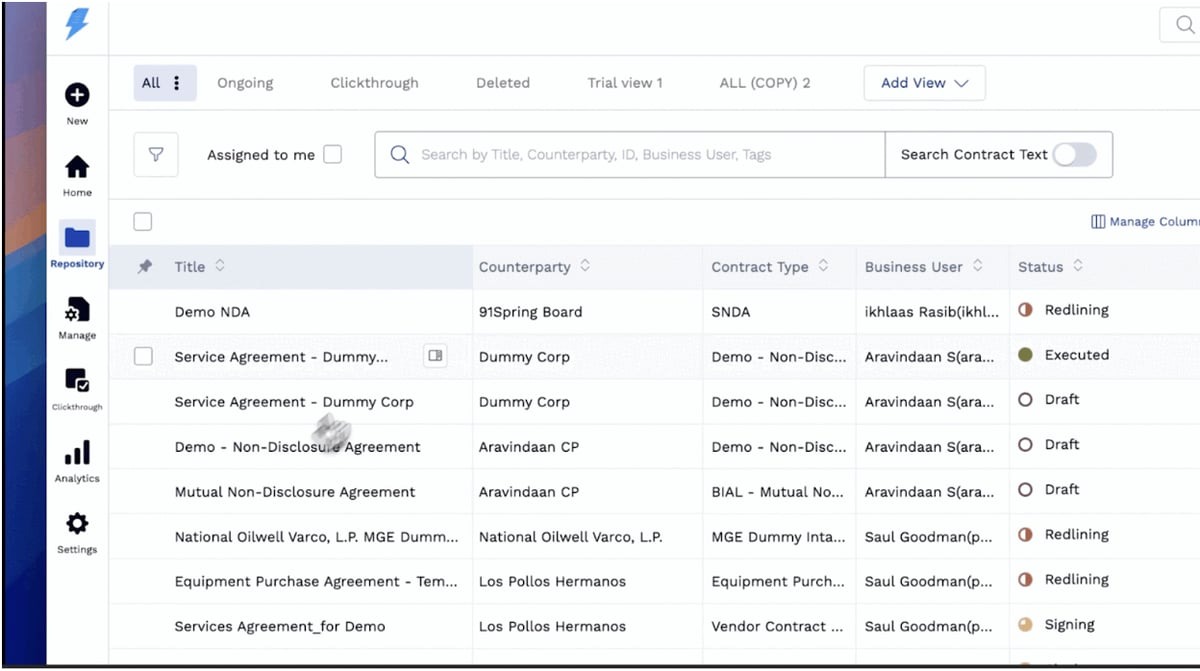Click the pin icon in table header
This screenshot has width=1200, height=671.
point(145,267)
